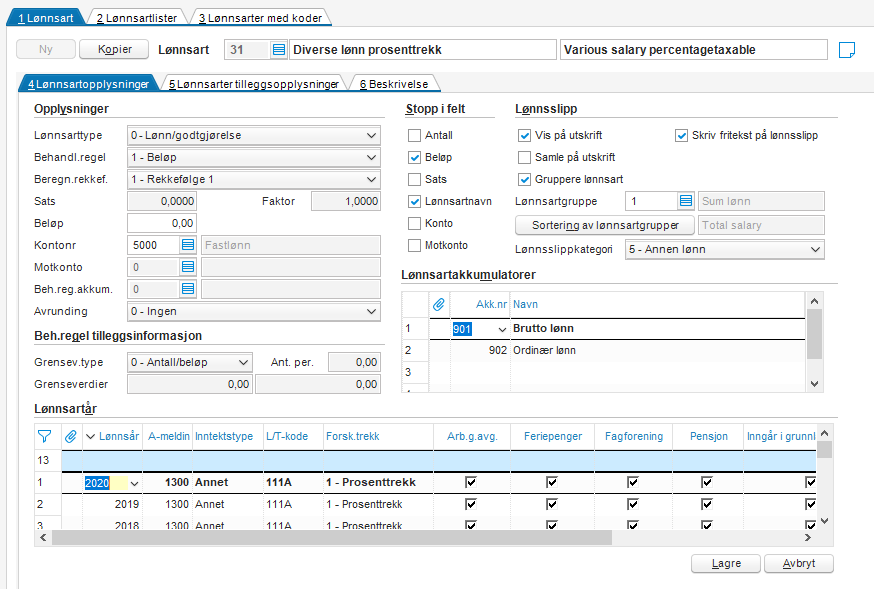Open the 5 Lønnsarter tilleggsopplysninger tab
Image resolution: width=874 pixels, height=589 pixels.
(254, 84)
